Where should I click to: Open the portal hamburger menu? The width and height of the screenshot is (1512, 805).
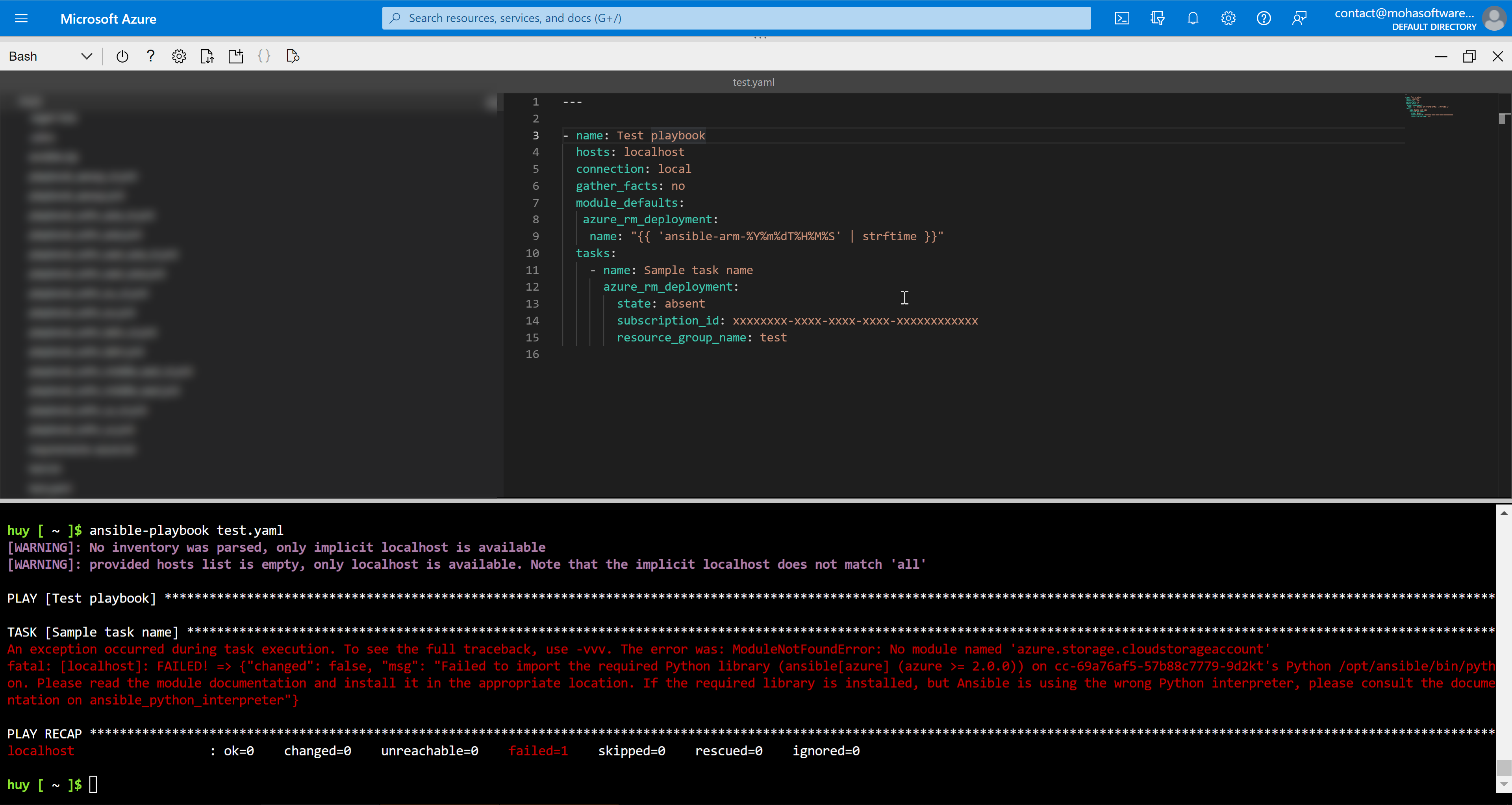coord(22,18)
